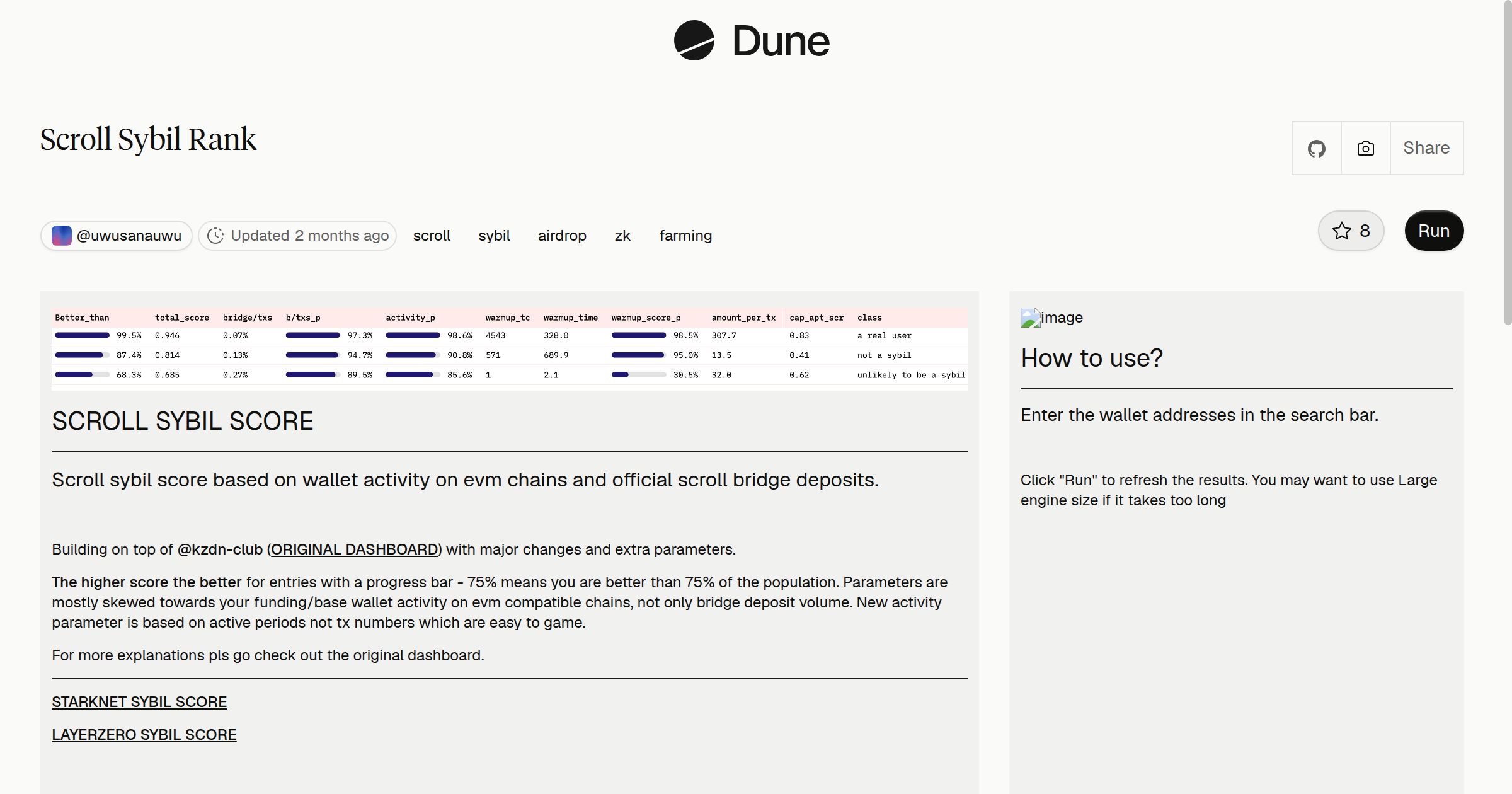Select the sybil tag
Screen dimensions: 1512x794
click(494, 236)
